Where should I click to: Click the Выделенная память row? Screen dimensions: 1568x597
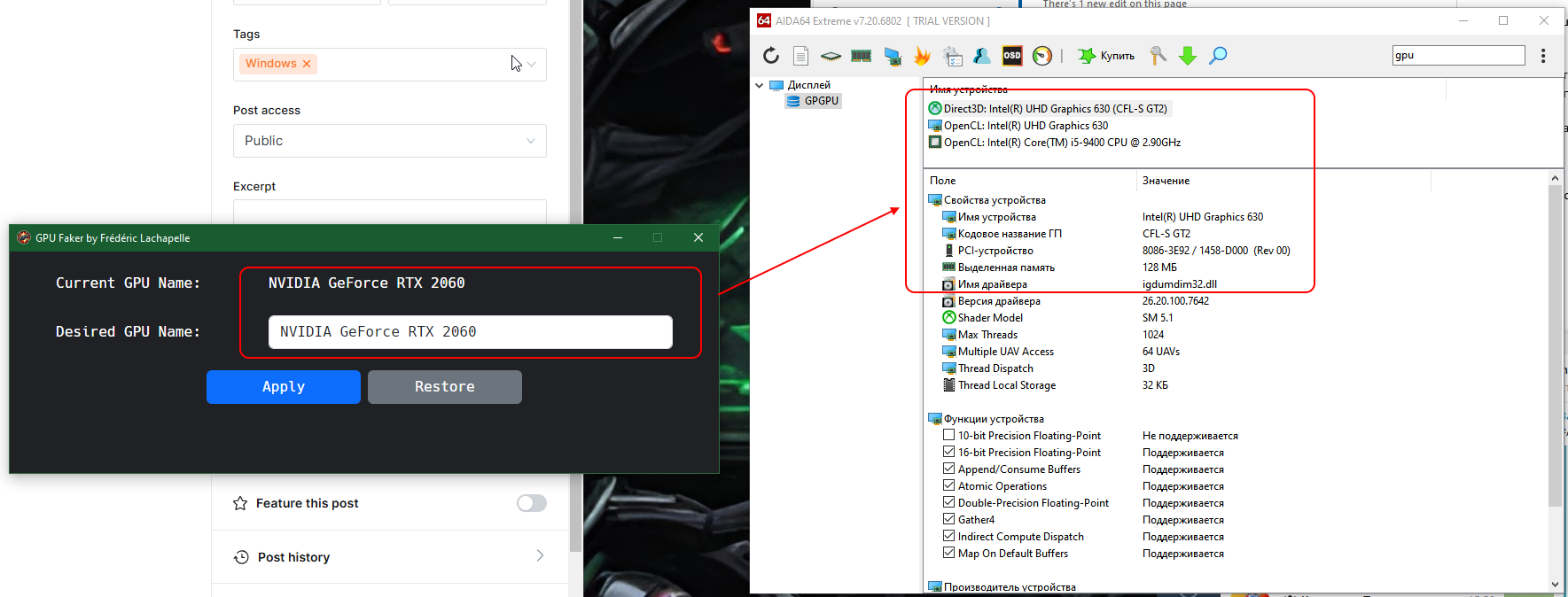tap(998, 267)
